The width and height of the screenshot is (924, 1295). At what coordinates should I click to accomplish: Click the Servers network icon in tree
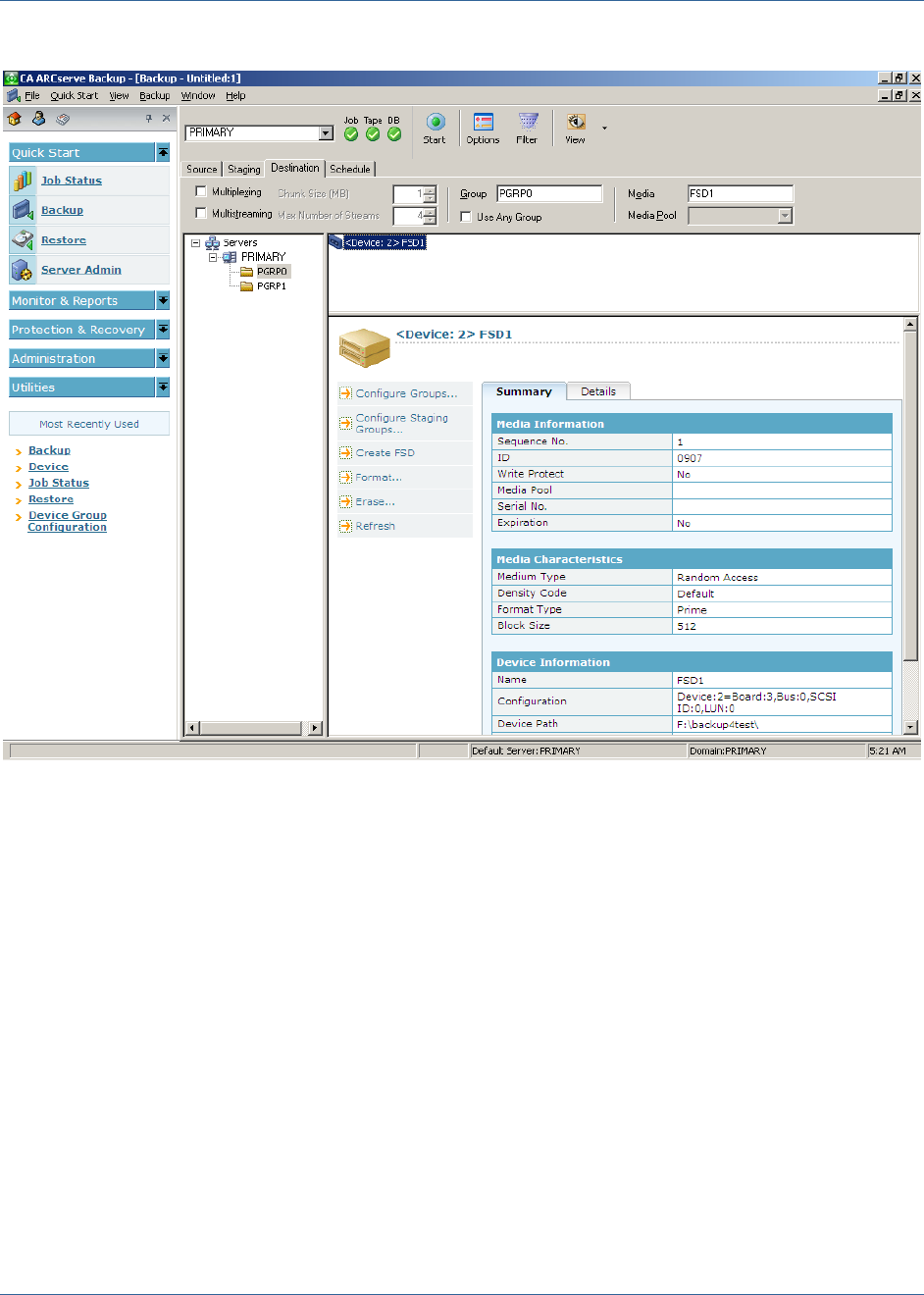click(x=212, y=242)
